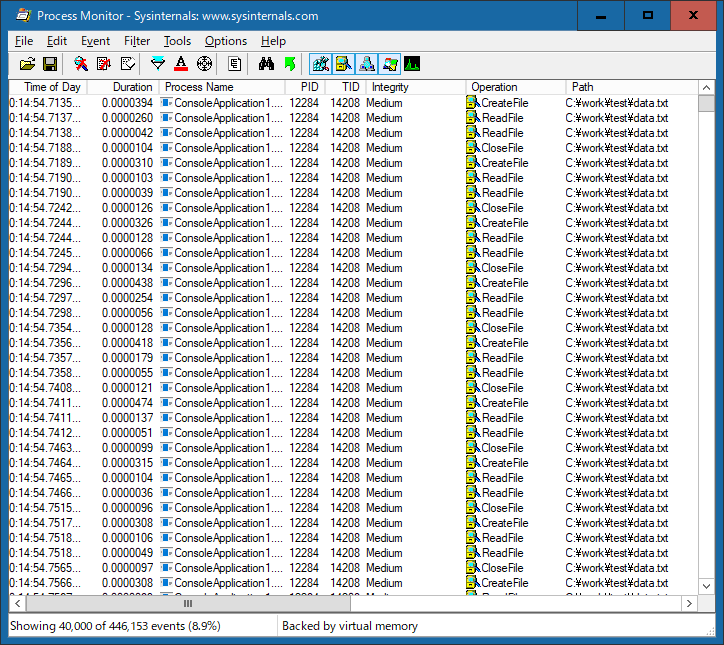Viewport: 724px width, 645px height.
Task: Click the Duration column header
Action: click(x=123, y=87)
